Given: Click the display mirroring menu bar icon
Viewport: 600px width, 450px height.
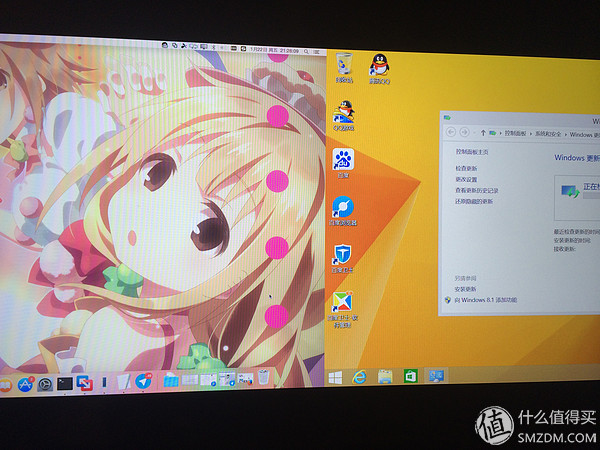Looking at the screenshot, I should (204, 47).
